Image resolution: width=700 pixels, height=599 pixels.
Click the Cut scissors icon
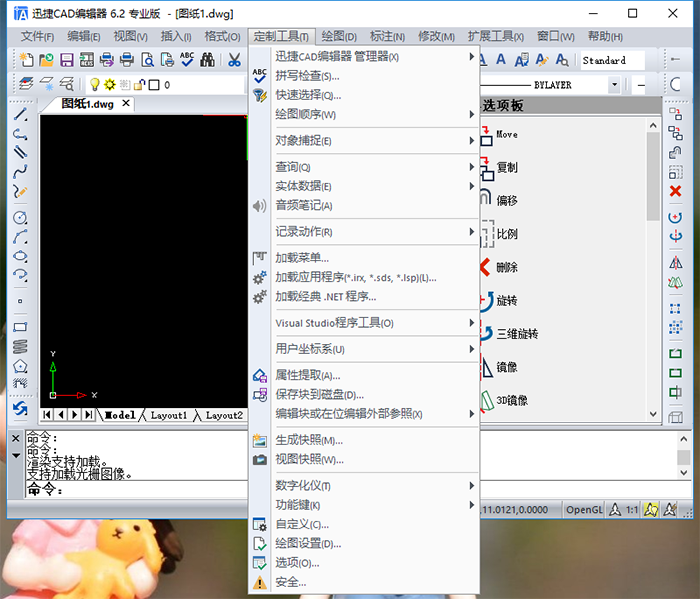pyautogui.click(x=234, y=60)
